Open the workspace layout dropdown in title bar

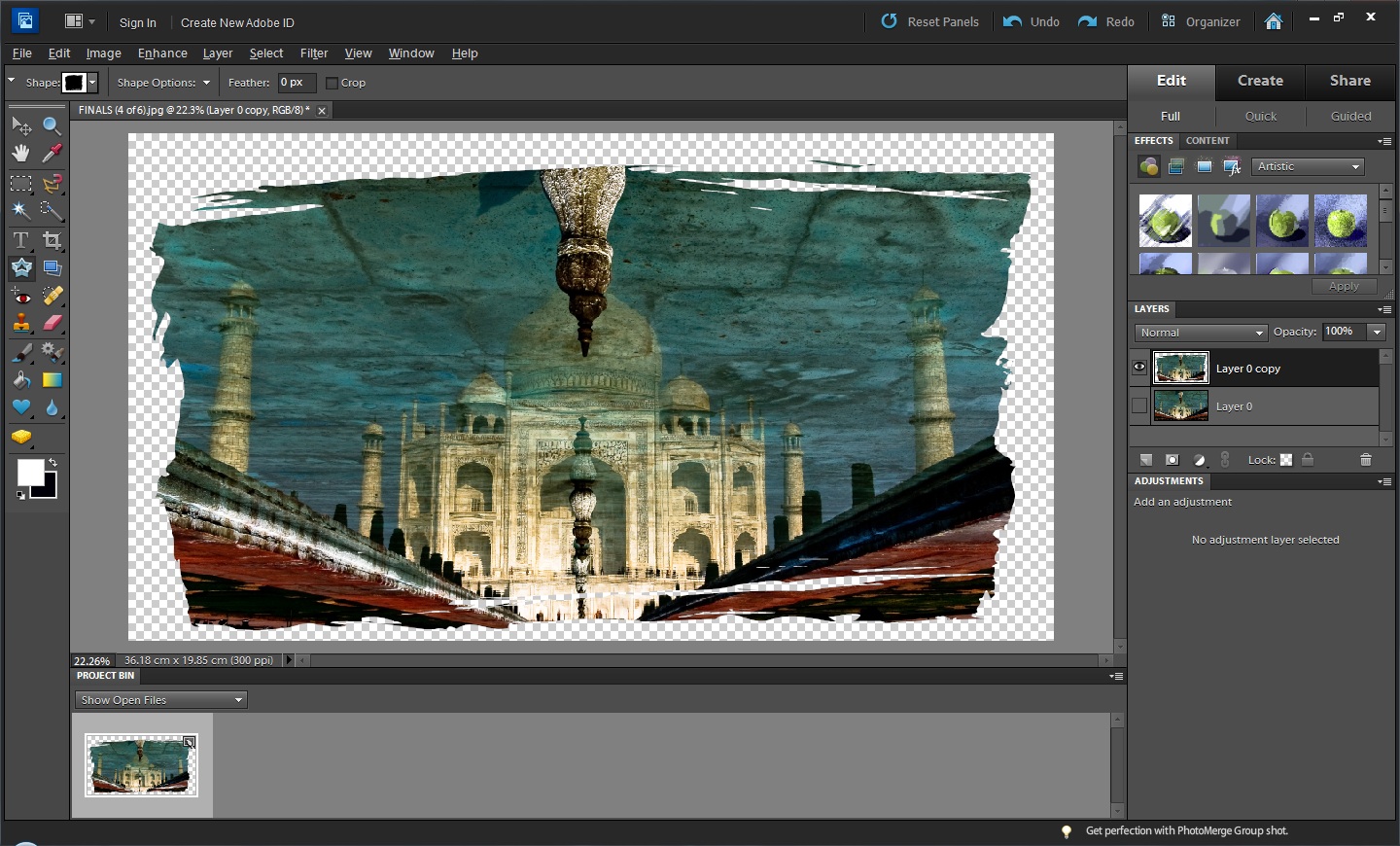tap(80, 21)
